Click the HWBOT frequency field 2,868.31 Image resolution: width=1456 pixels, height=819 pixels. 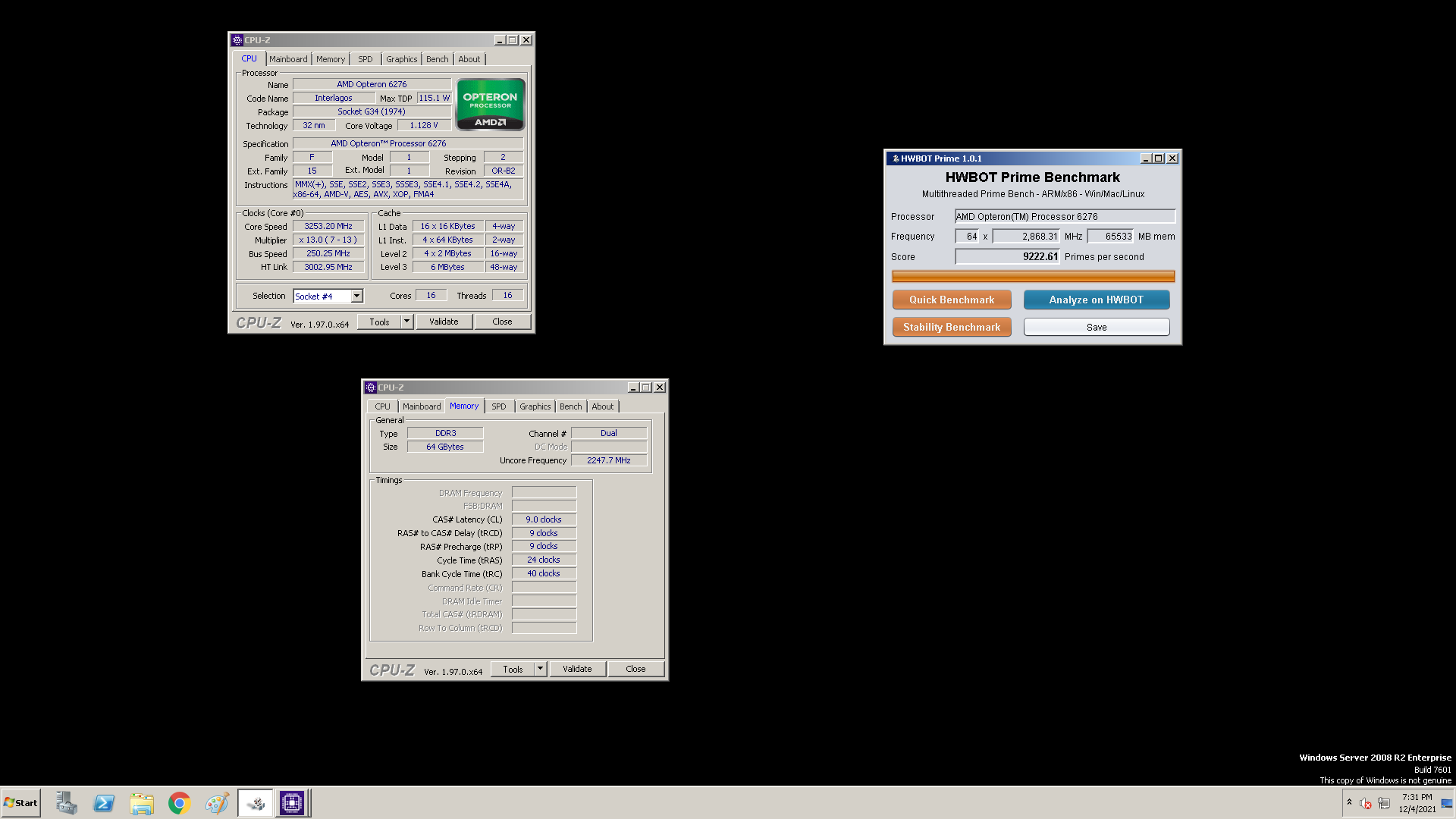(1026, 237)
